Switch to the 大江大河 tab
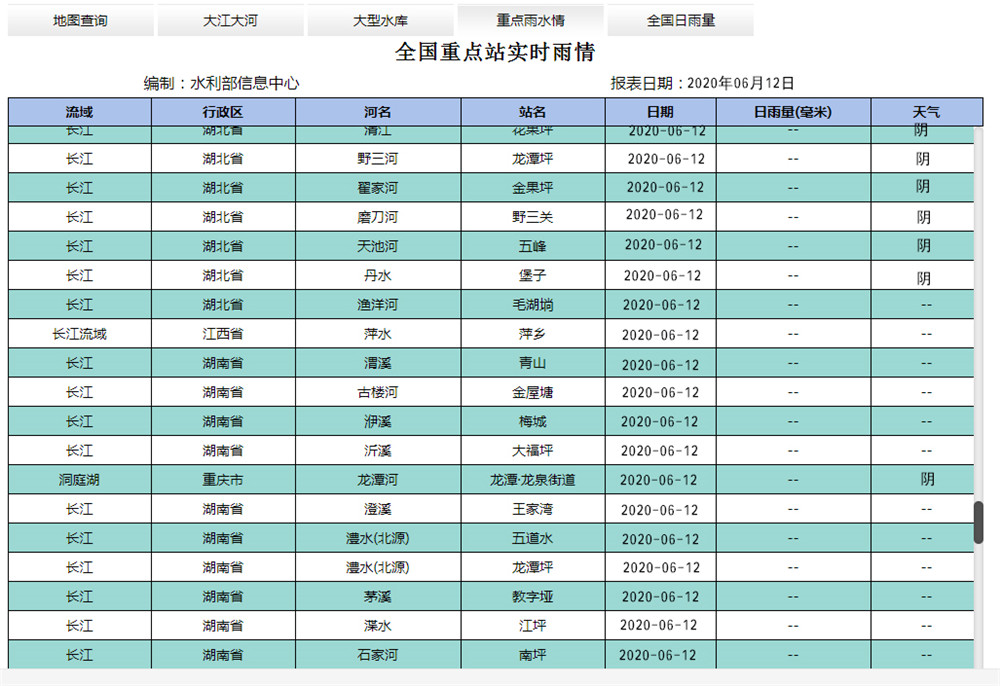 click(x=230, y=20)
